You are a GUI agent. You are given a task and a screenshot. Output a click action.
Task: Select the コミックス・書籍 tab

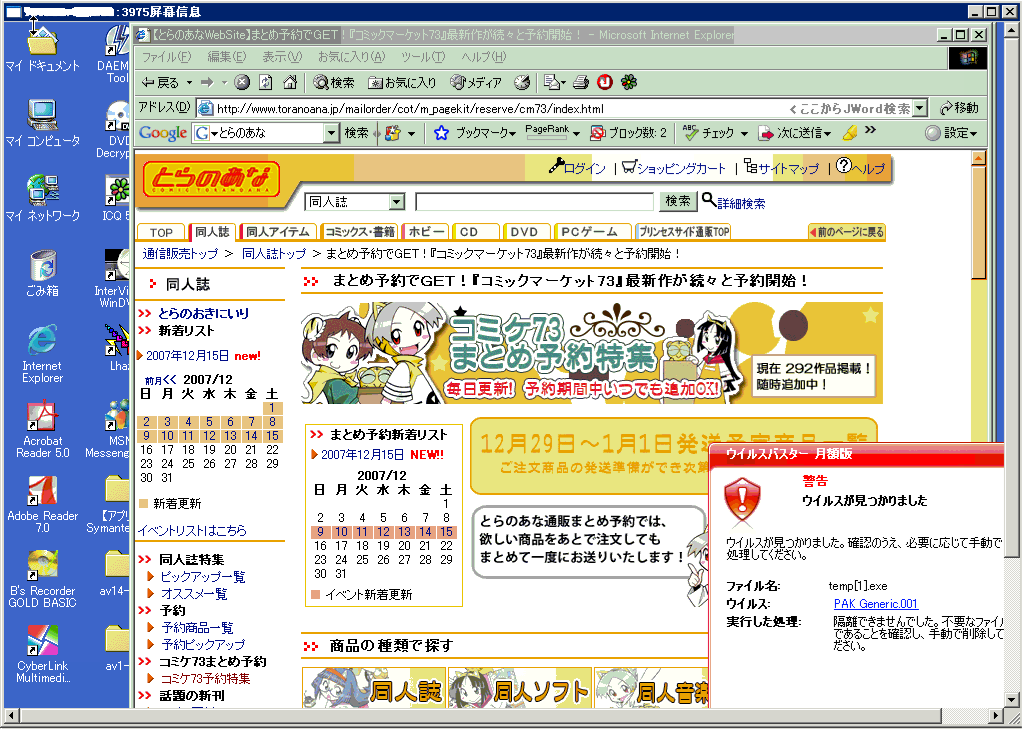pos(360,232)
